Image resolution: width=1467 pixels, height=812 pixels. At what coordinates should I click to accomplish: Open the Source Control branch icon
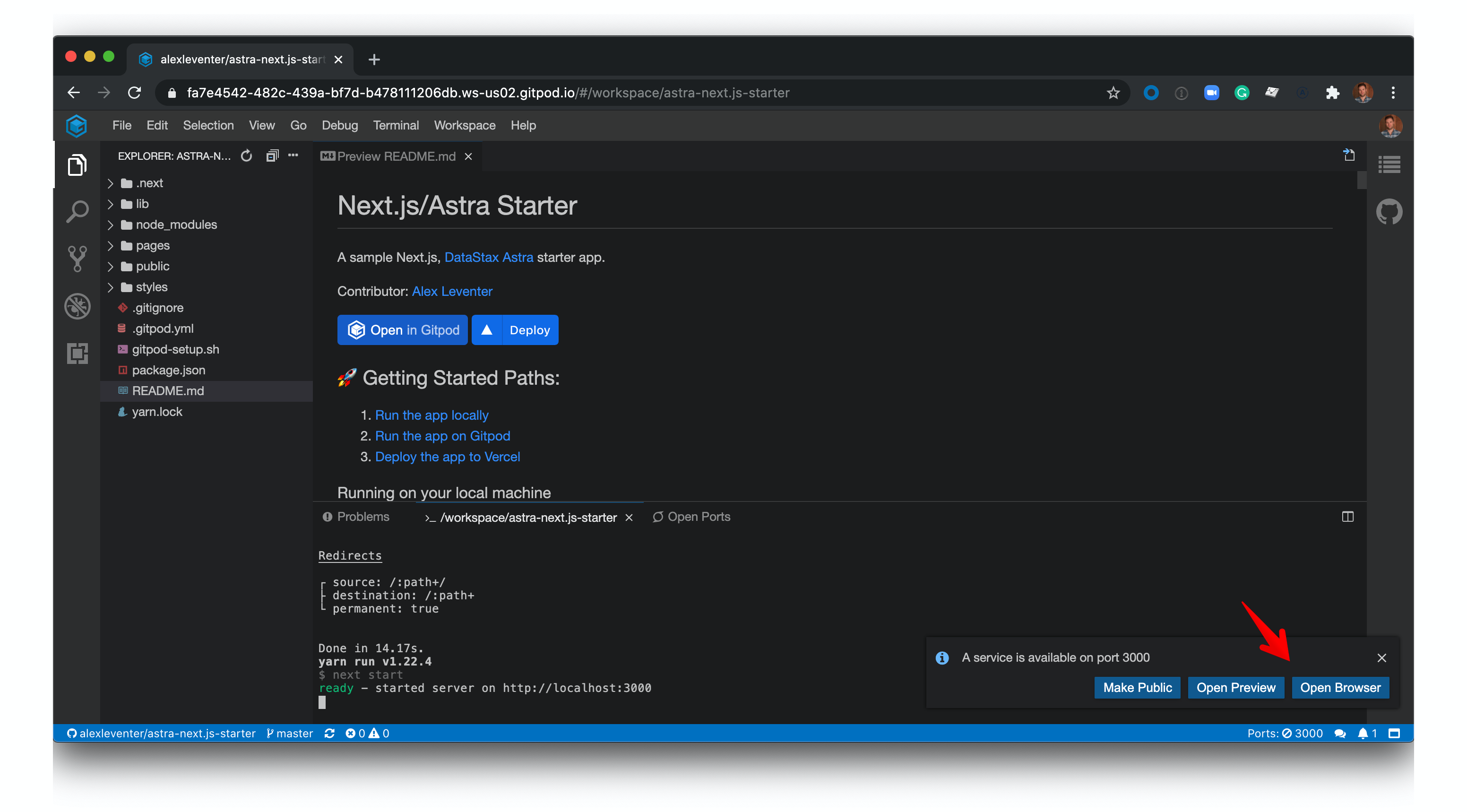[x=77, y=259]
